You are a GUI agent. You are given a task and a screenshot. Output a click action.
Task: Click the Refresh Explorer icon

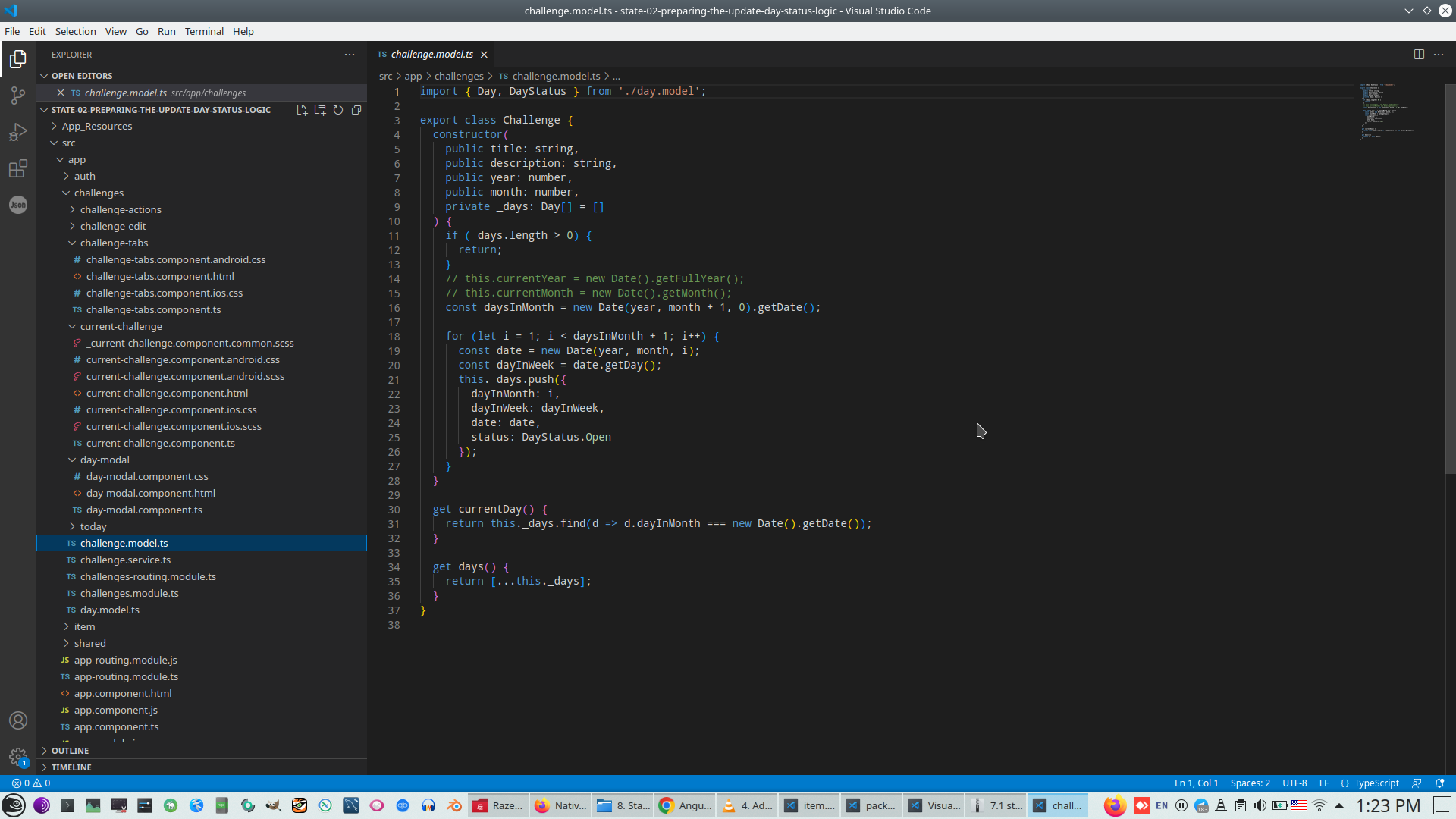338,110
